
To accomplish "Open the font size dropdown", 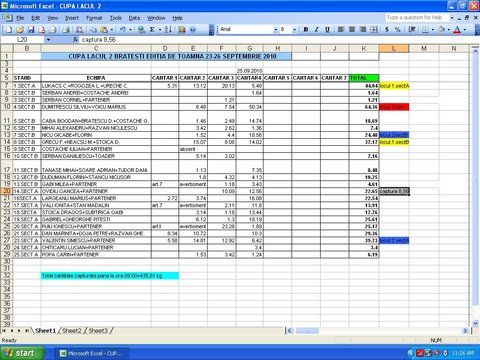I will [x=294, y=30].
